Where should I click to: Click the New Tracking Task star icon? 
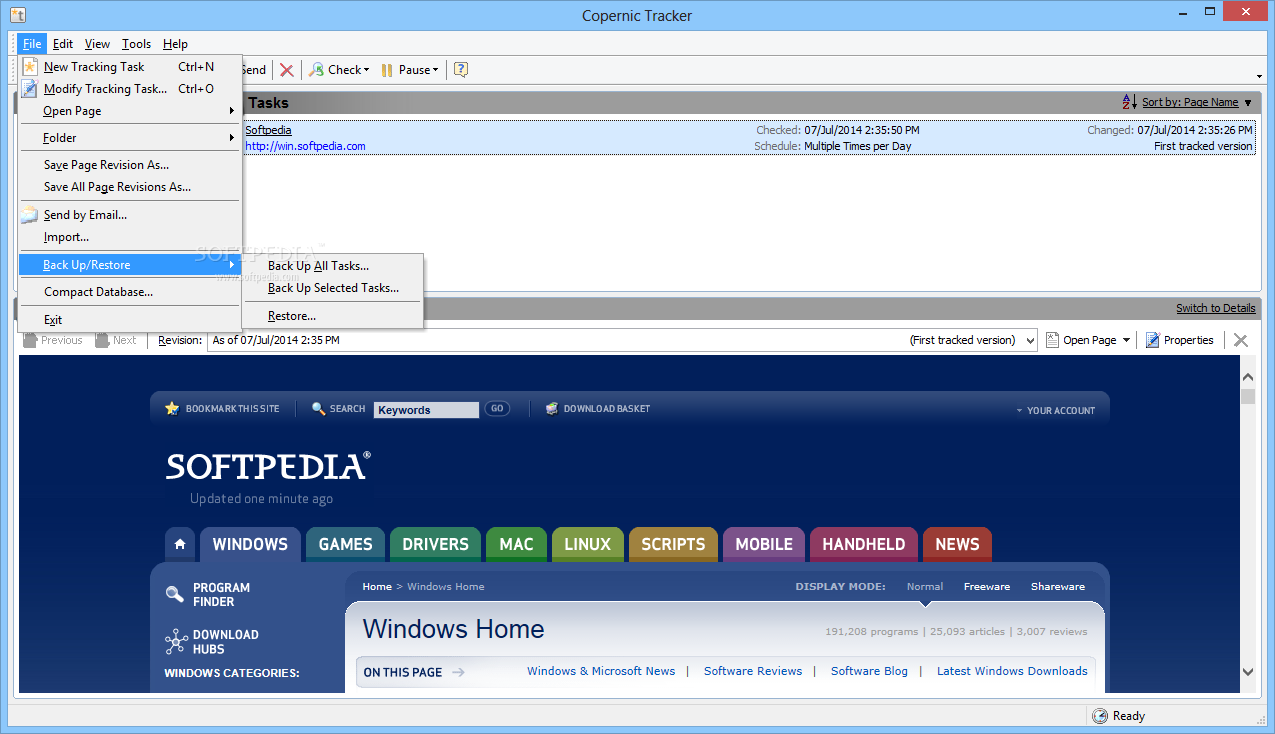[30, 67]
